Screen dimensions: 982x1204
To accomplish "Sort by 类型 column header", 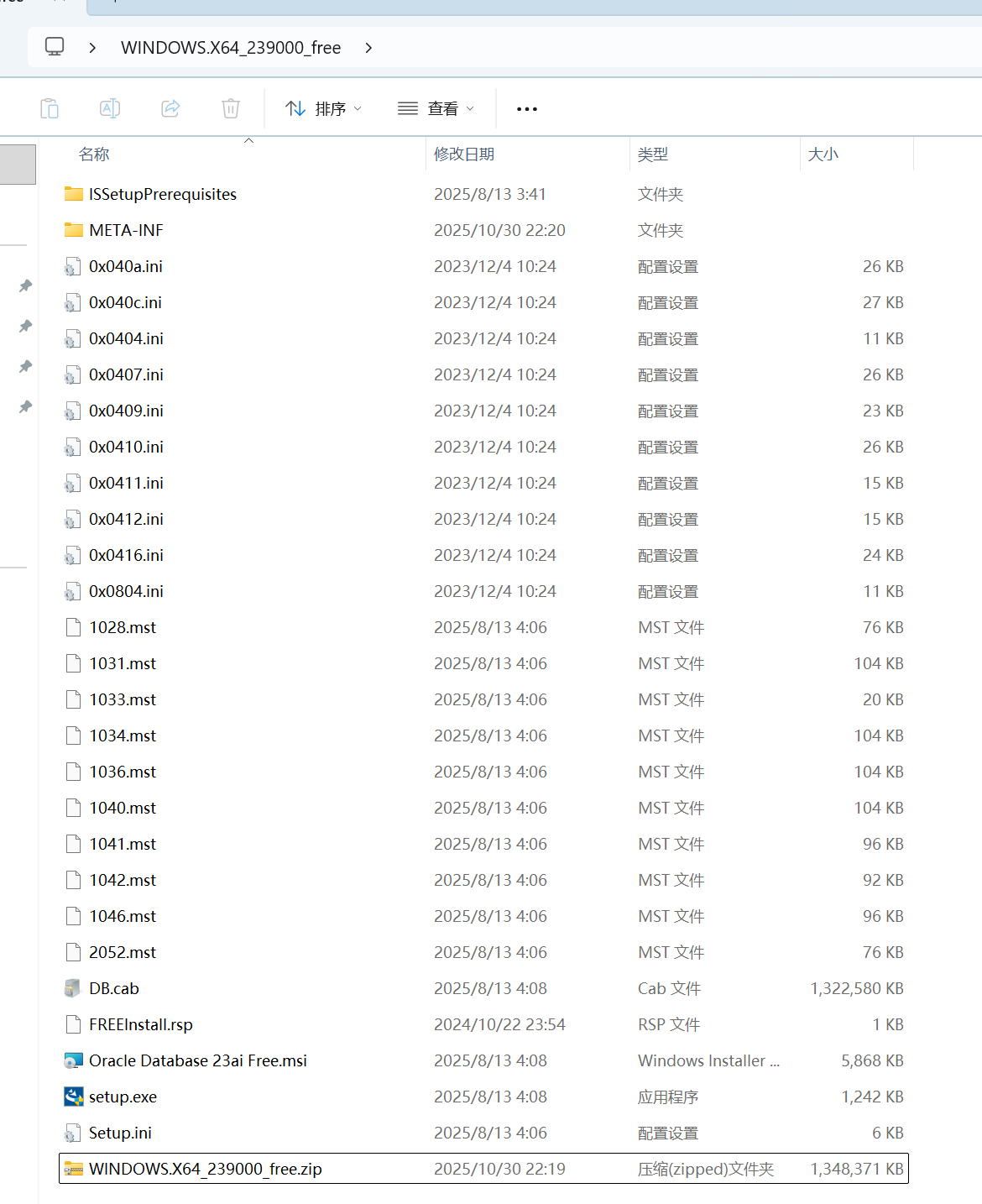I will (x=653, y=154).
